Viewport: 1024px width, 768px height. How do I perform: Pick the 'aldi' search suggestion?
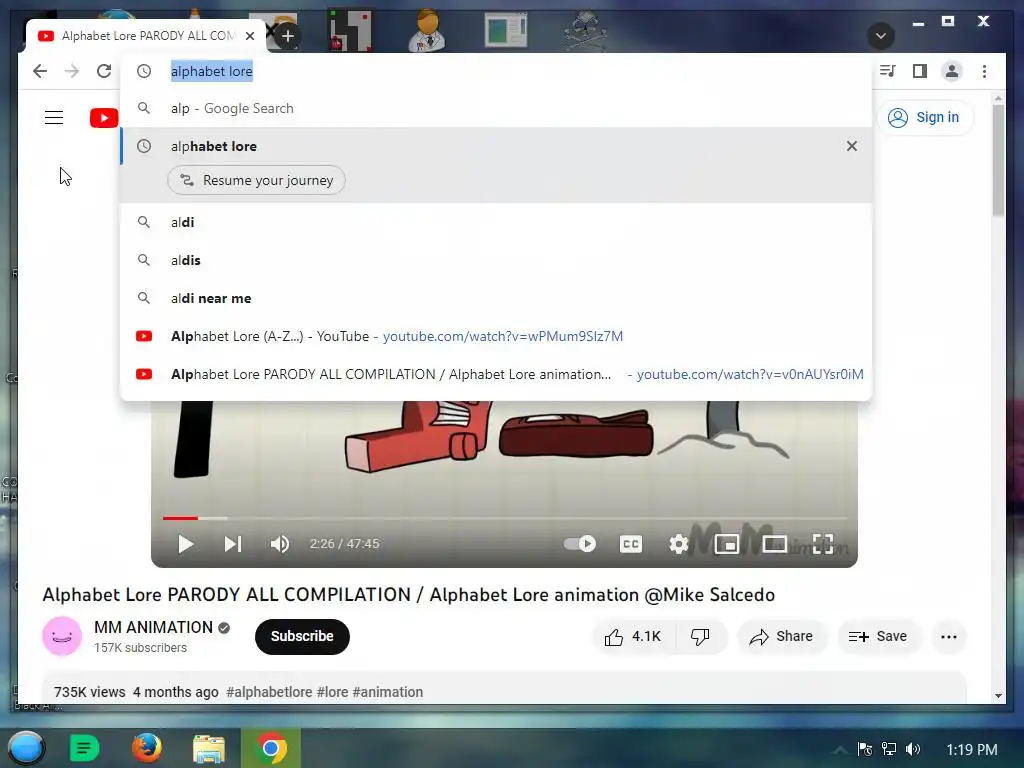click(496, 222)
